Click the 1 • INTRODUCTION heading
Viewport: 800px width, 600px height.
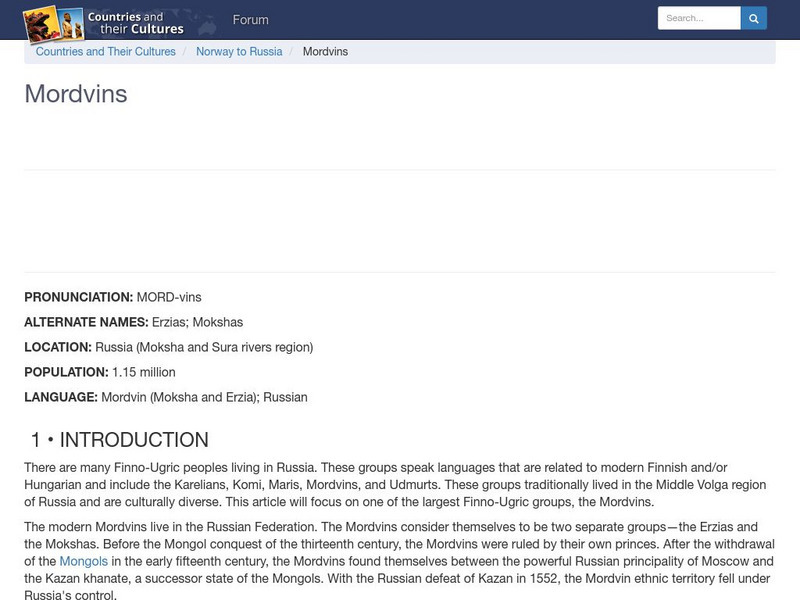[120, 440]
